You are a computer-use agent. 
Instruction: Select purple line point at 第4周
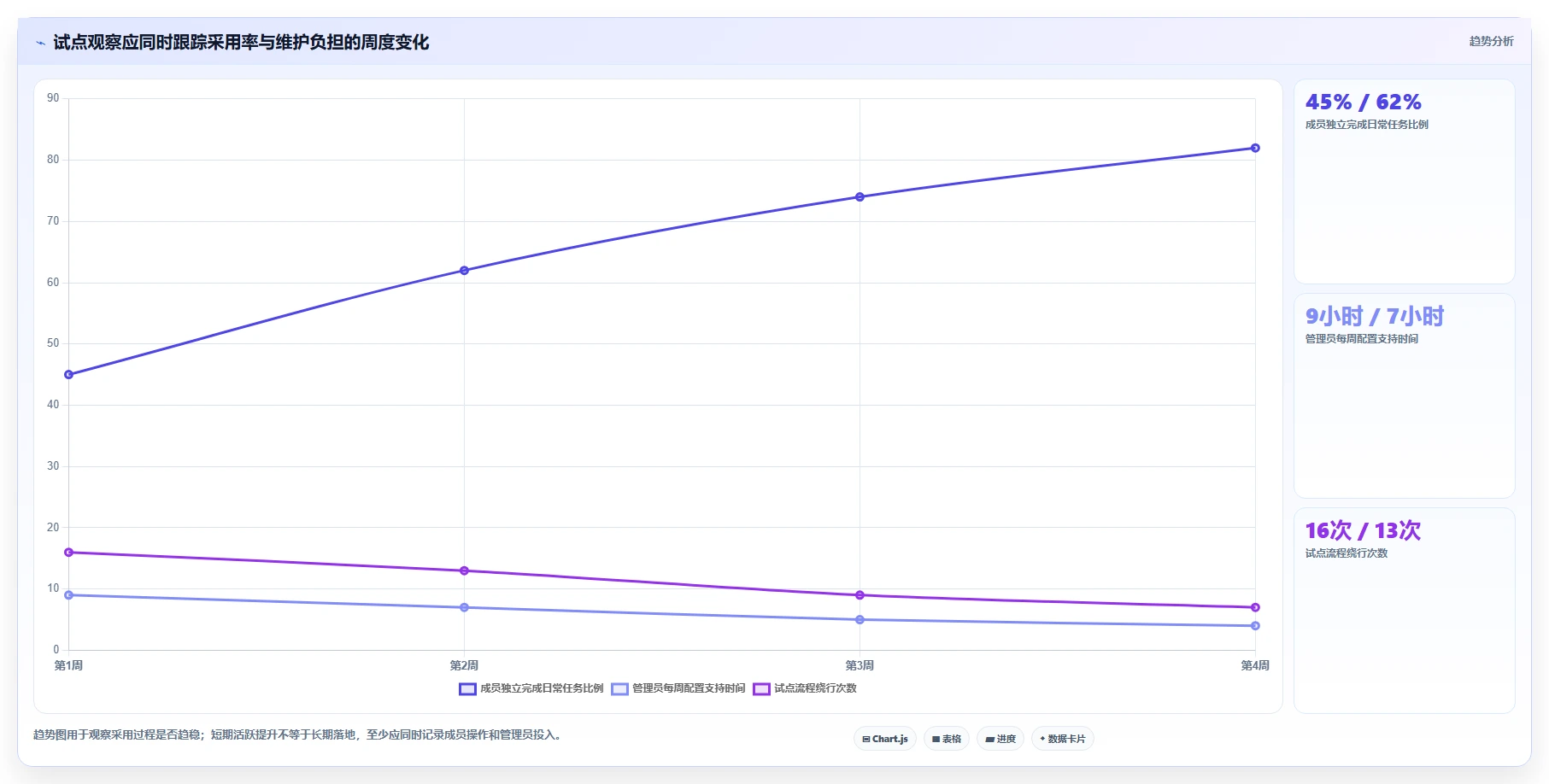pyautogui.click(x=1255, y=607)
